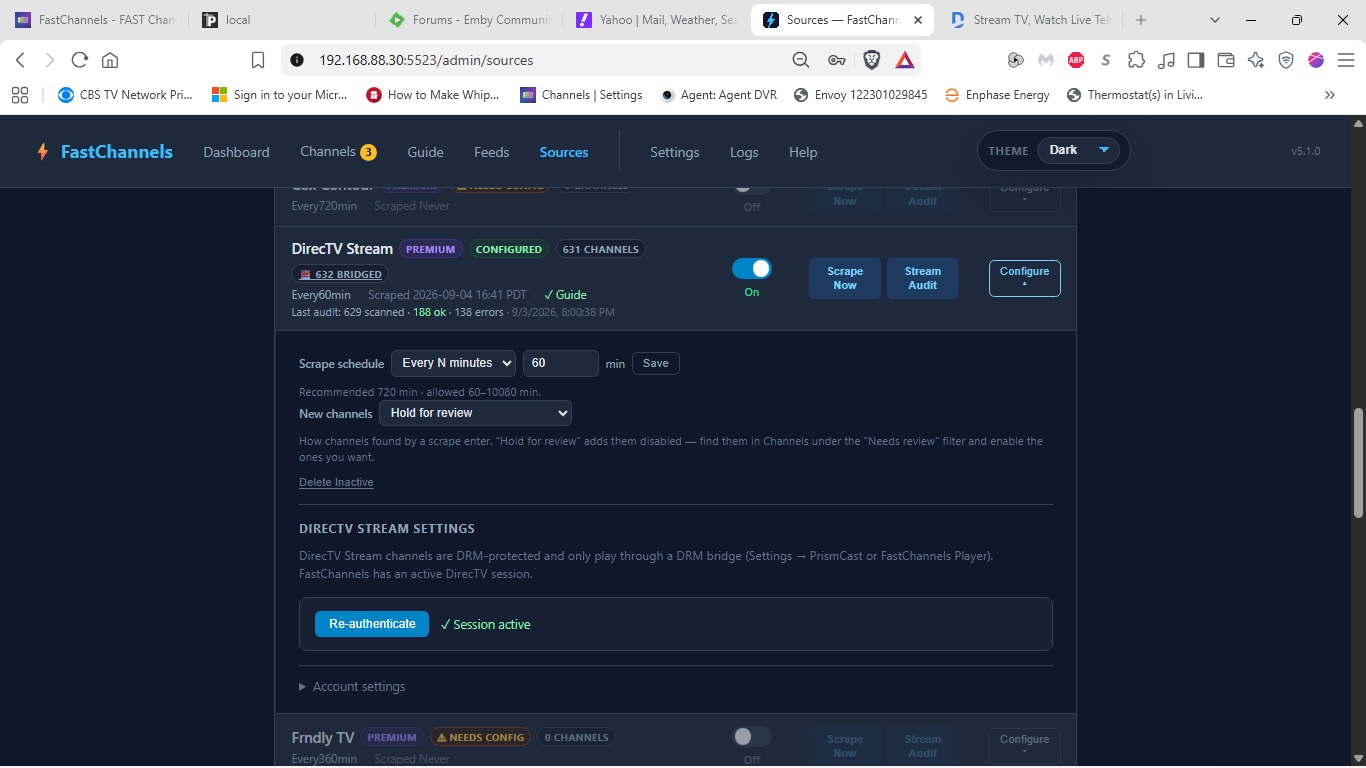Viewport: 1366px width, 768px height.
Task: Click the FastChannels lightning bolt logo
Action: coord(43,152)
